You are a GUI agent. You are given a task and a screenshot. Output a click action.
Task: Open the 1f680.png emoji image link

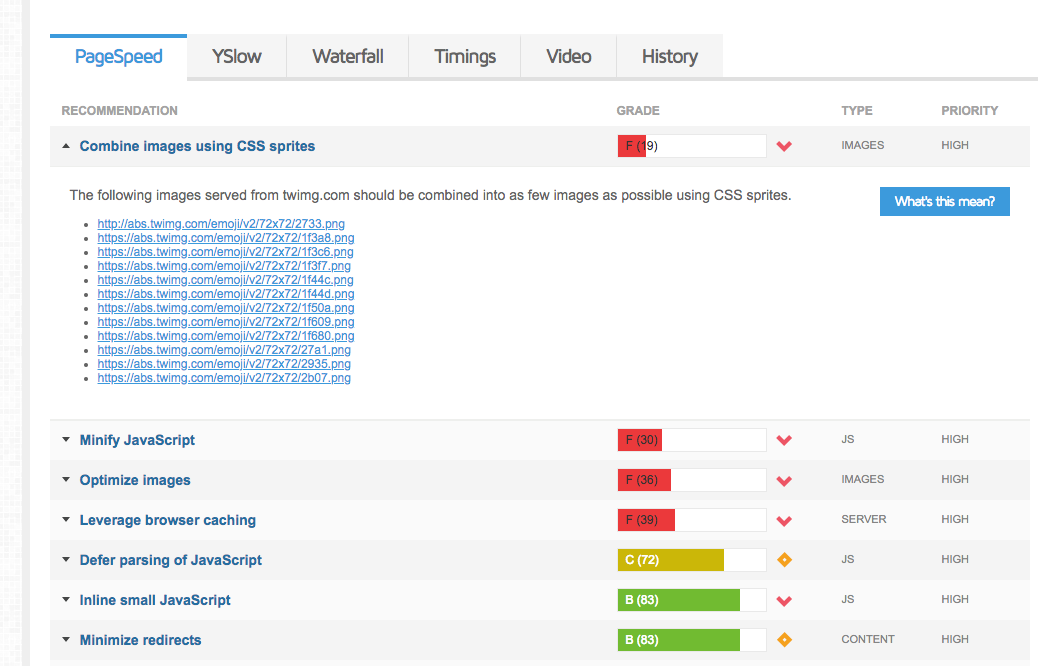pos(226,336)
